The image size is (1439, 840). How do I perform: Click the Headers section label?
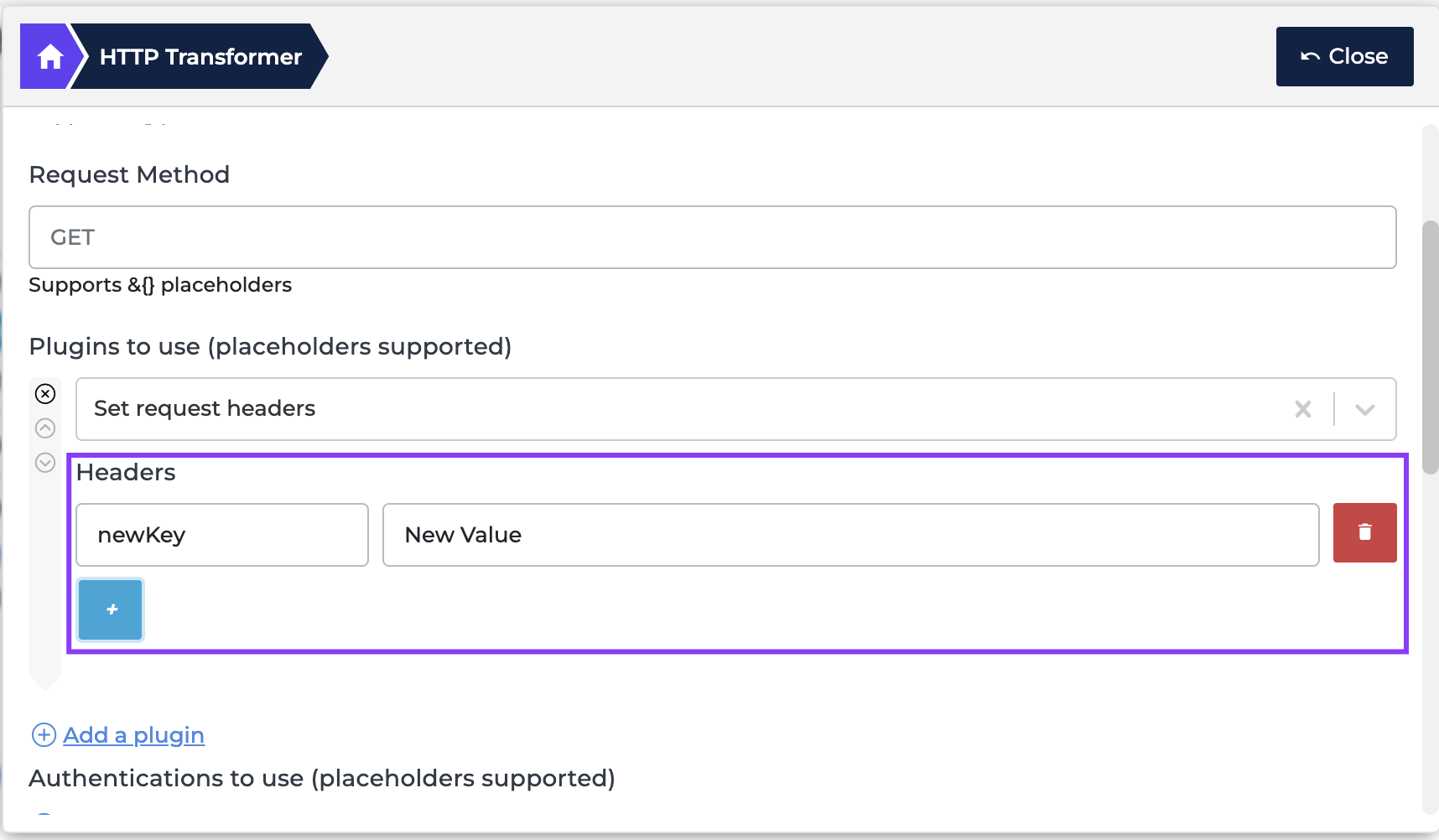click(x=126, y=473)
